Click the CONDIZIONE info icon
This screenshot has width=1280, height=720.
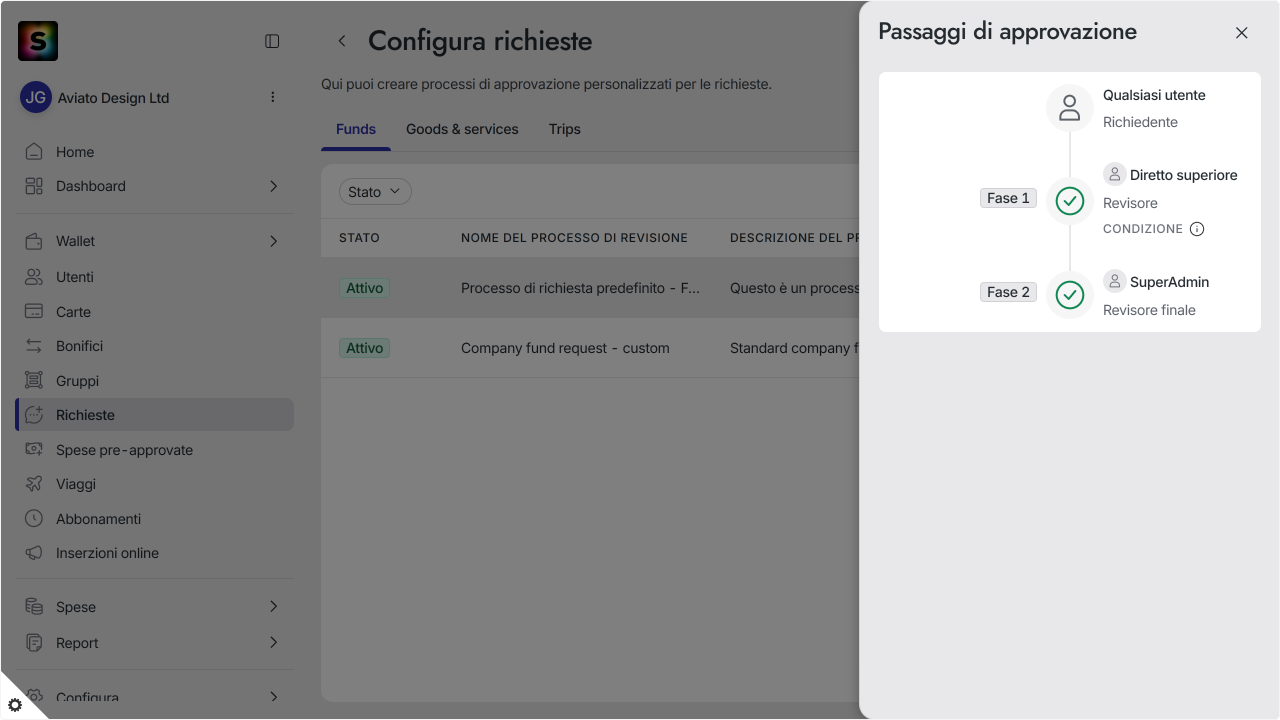coord(1197,229)
